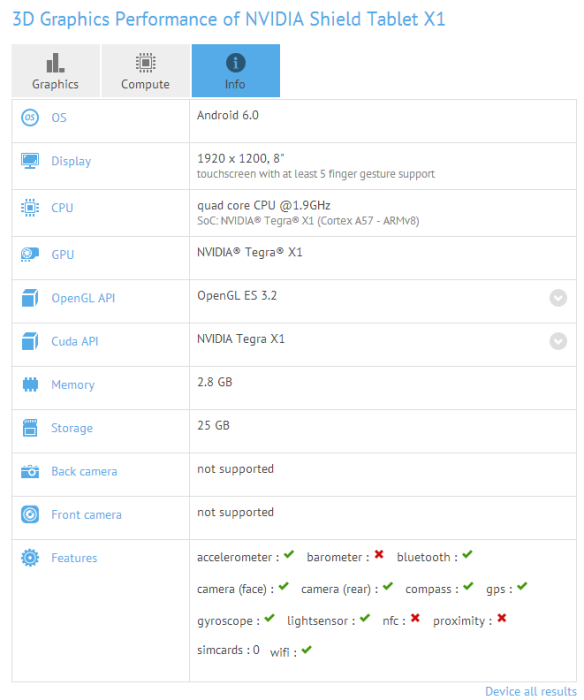584x700 pixels.
Task: Click the wifi green checkmark
Action: click(x=306, y=650)
